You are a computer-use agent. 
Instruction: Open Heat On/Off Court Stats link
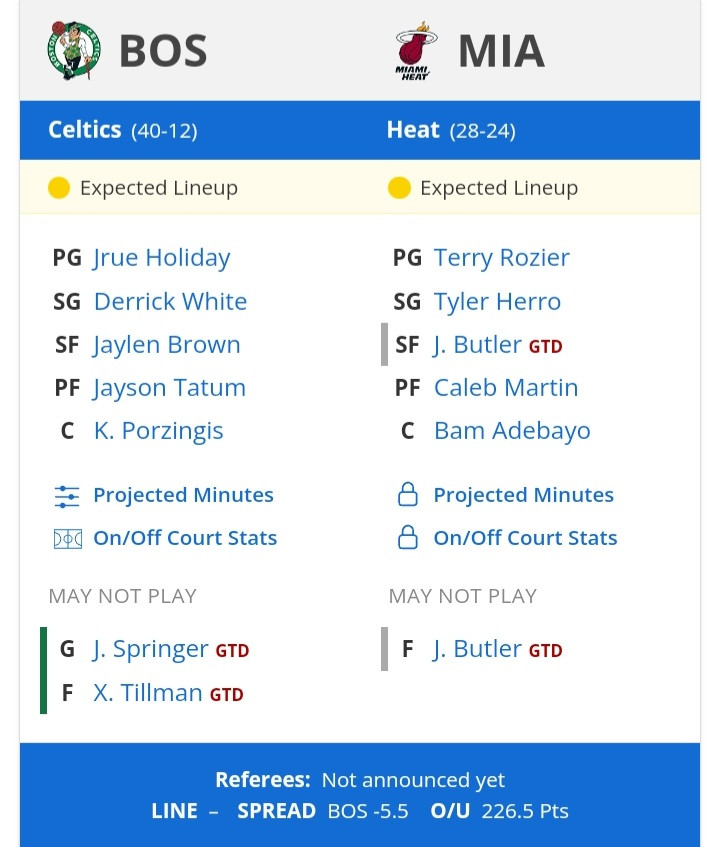tap(525, 538)
